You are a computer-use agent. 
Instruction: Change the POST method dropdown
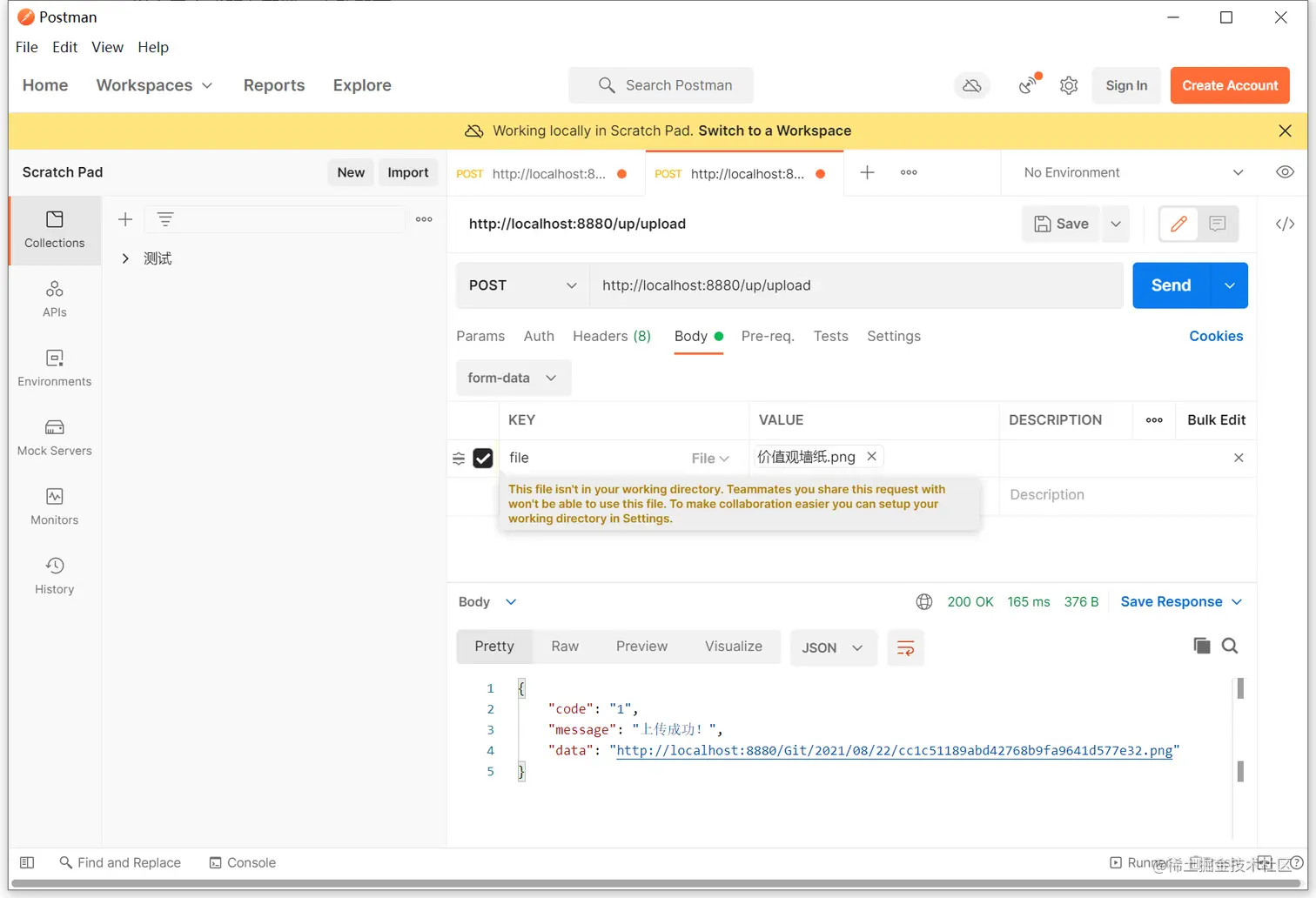point(522,285)
